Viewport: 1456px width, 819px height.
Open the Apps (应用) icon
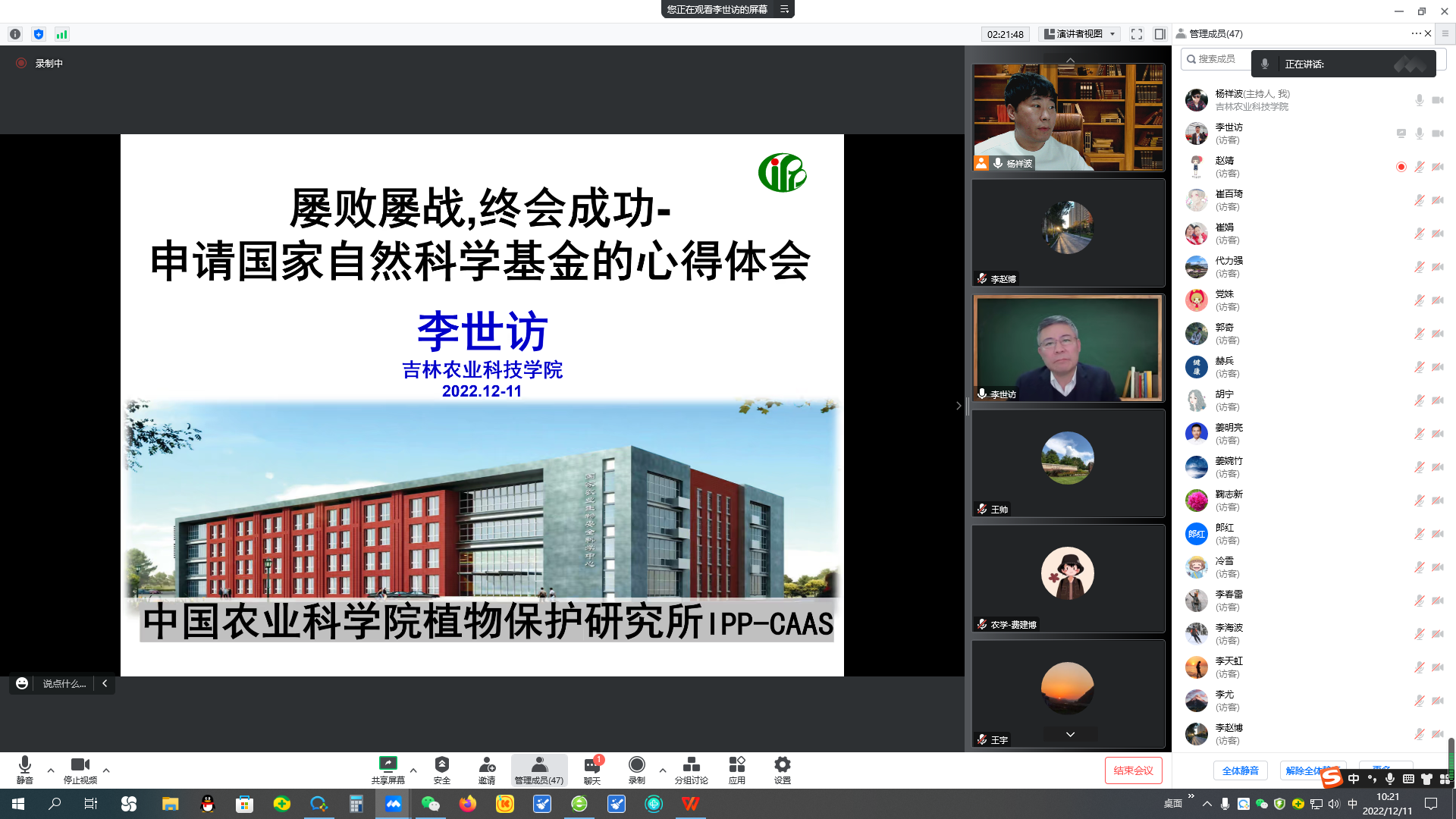736,764
